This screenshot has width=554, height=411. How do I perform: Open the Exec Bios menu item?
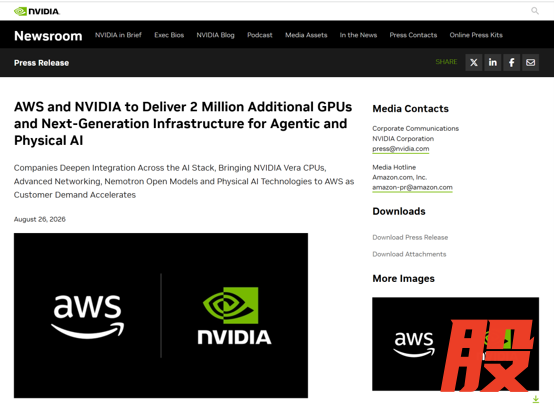(169, 35)
